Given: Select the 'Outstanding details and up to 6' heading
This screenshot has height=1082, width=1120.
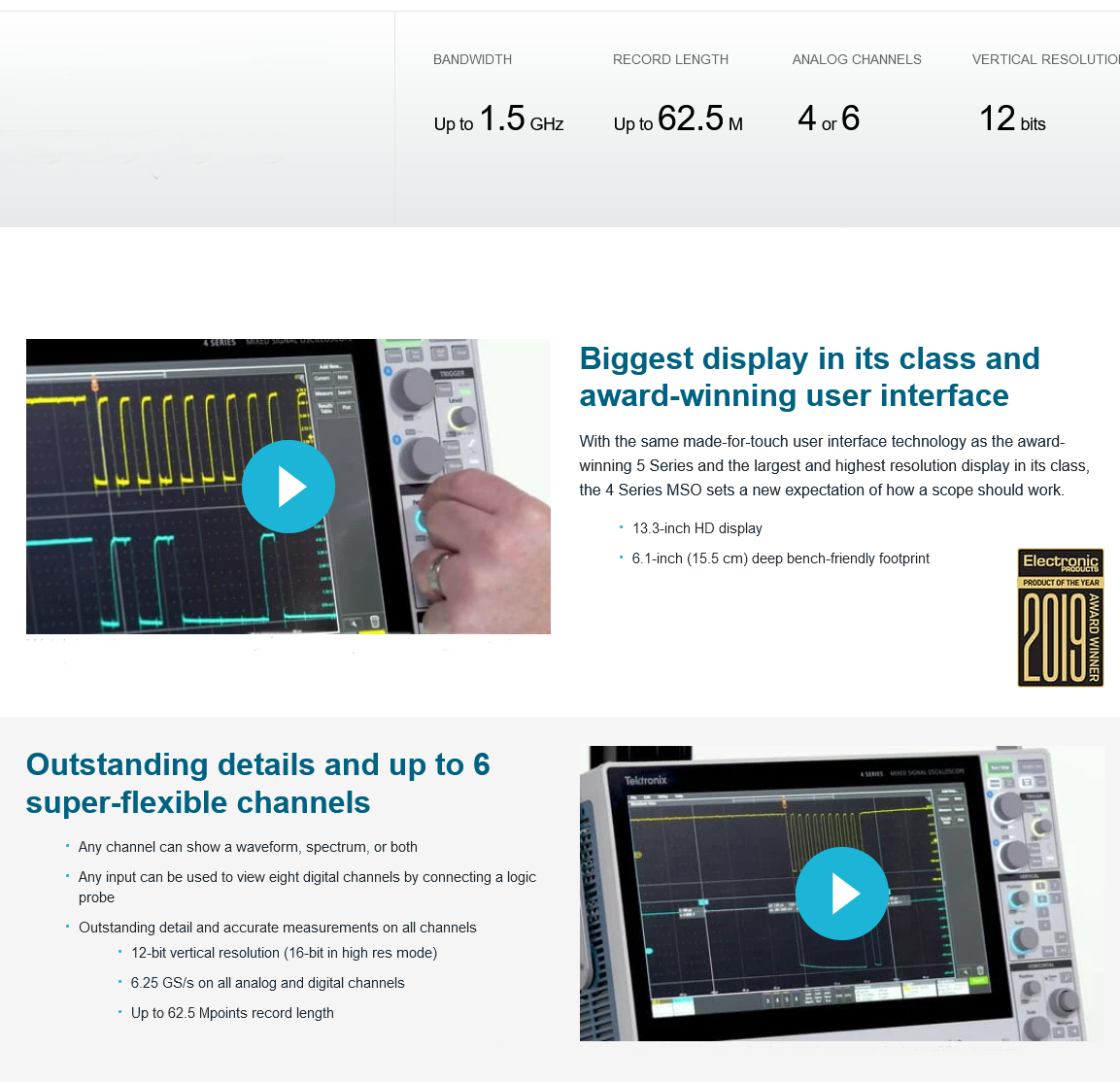Looking at the screenshot, I should (257, 784).
